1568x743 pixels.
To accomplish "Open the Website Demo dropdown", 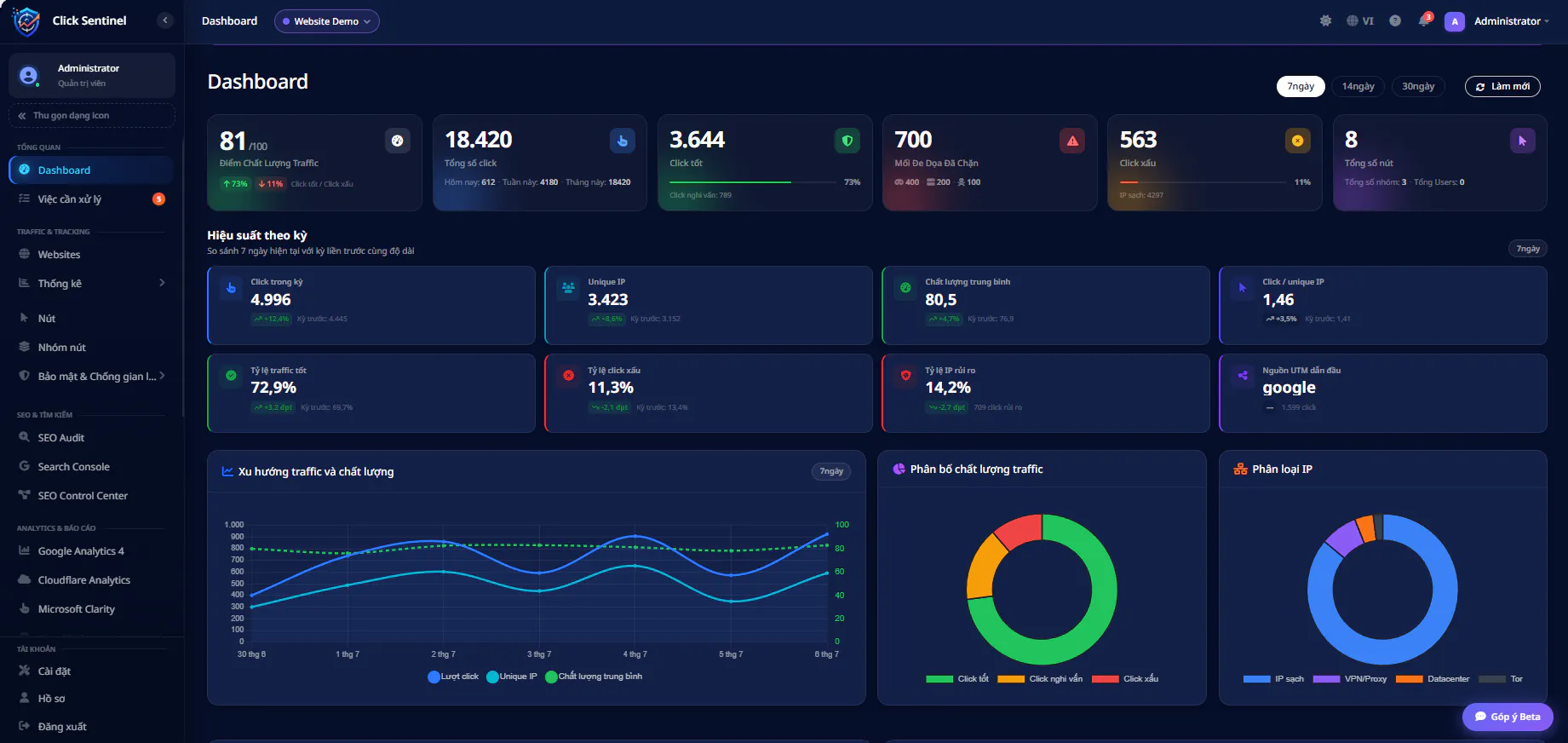I will click(327, 21).
